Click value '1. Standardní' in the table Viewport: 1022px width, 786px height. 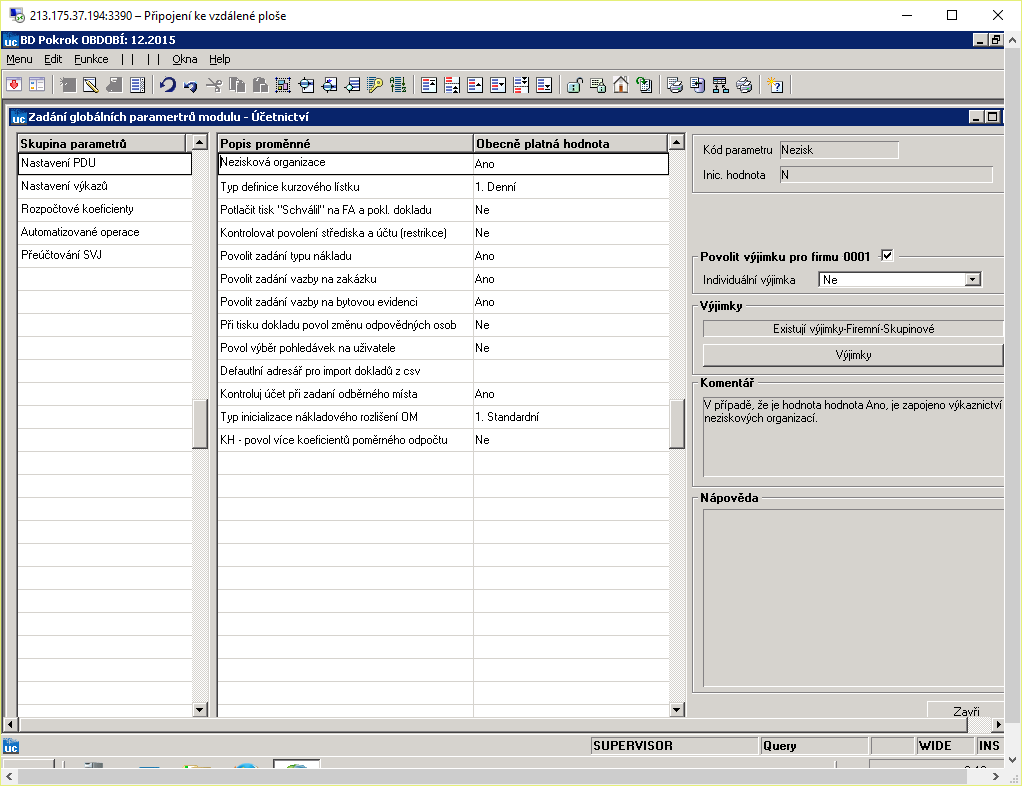[507, 417]
